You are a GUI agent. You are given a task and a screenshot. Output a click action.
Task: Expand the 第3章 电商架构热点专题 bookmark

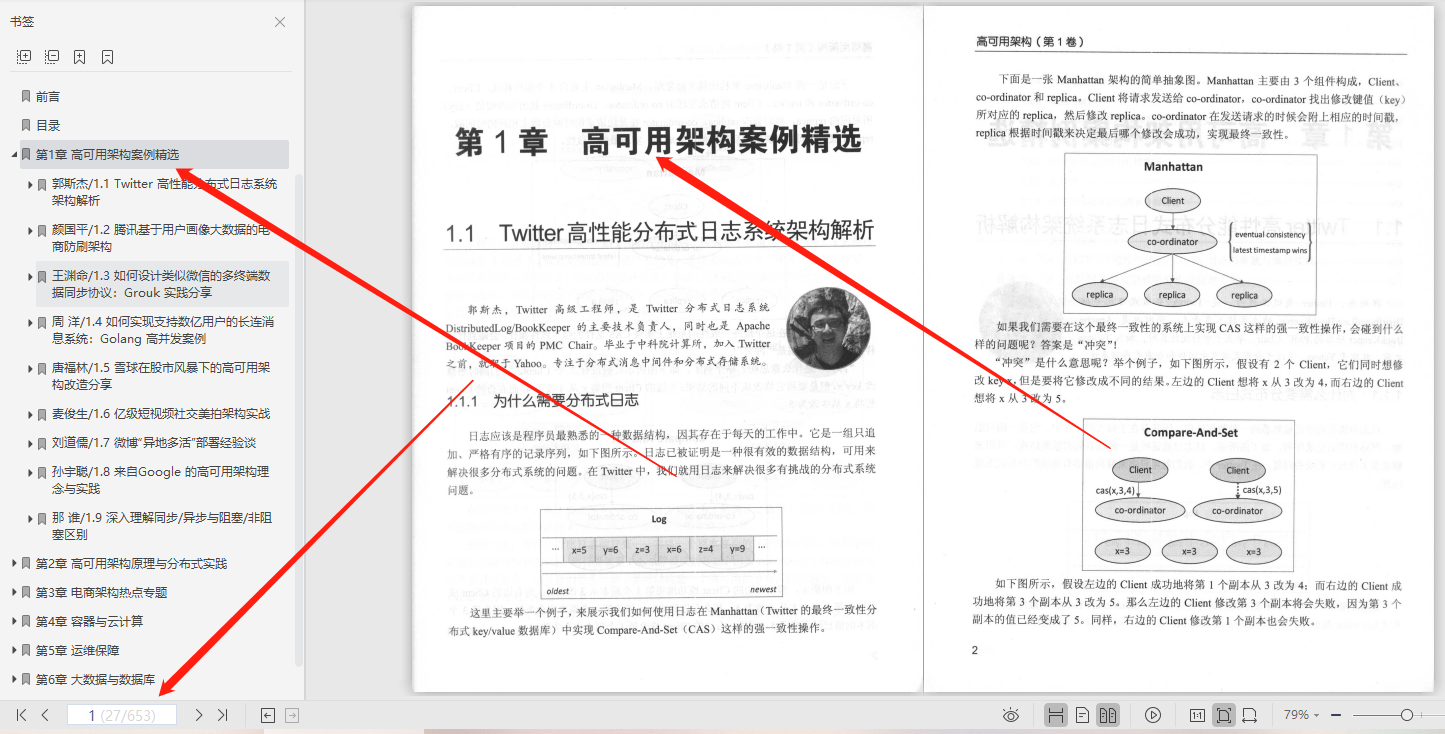(14, 593)
